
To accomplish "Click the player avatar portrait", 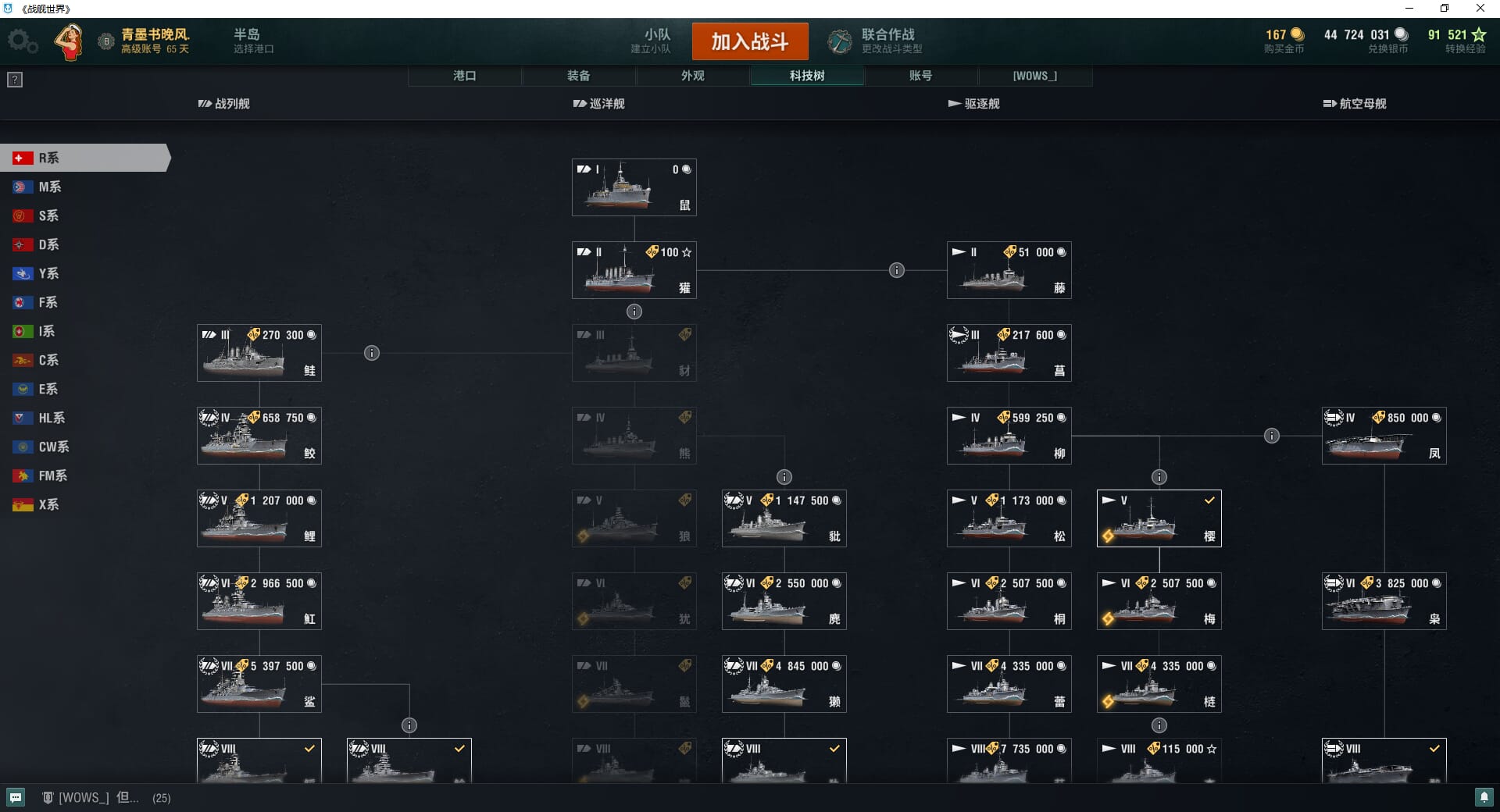I will point(70,41).
